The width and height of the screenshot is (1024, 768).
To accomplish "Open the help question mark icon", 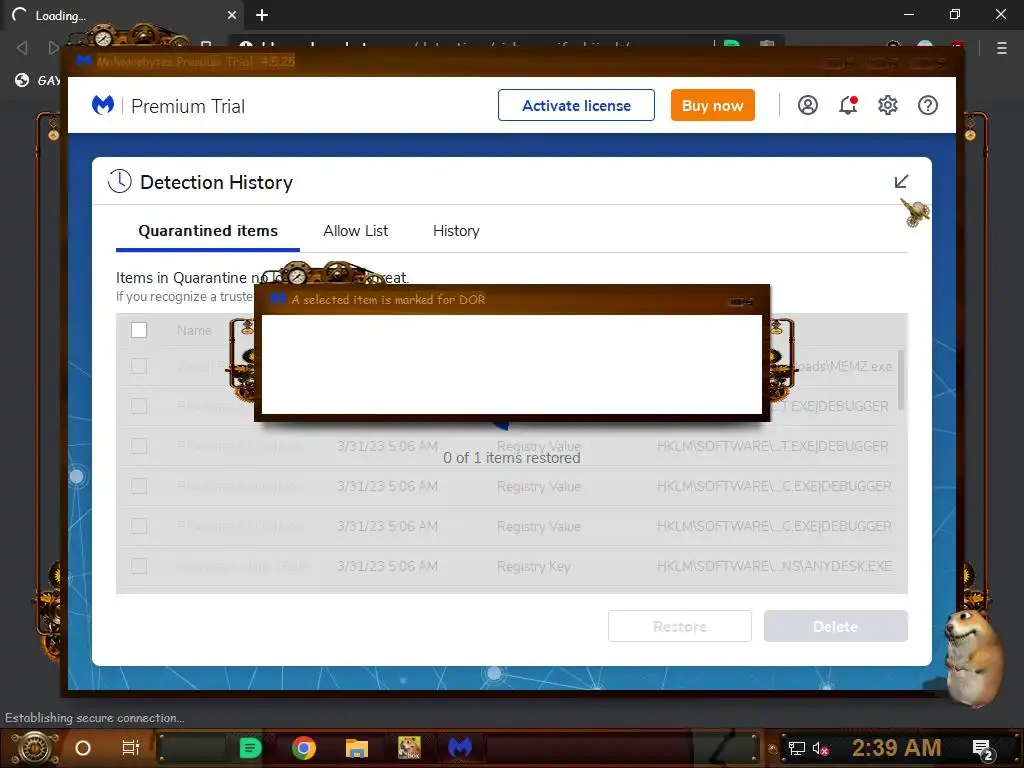I will [928, 105].
